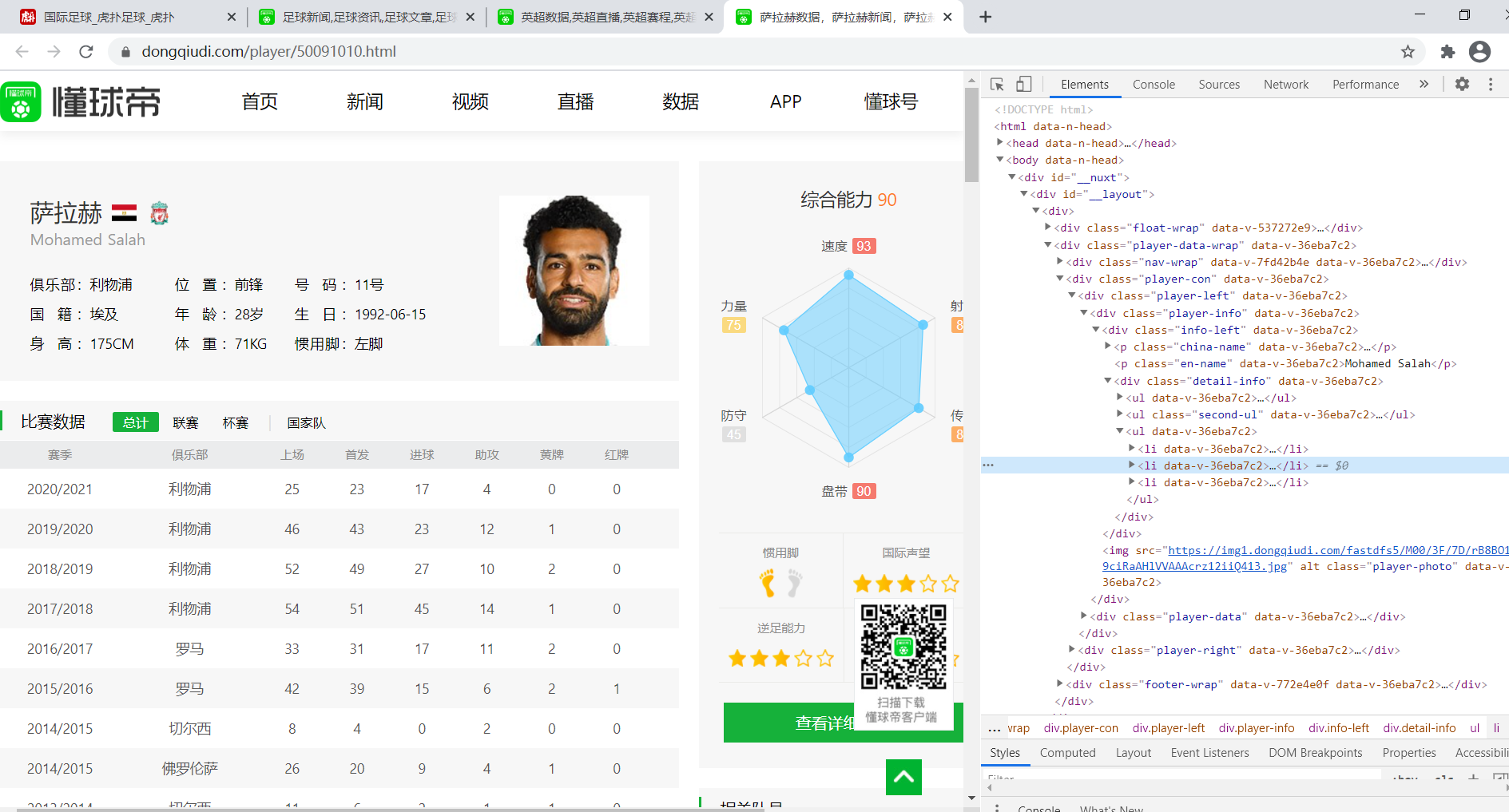Click the breadcrumb overflow ellipsis
Screen dimensions: 1509x812
coord(994,728)
